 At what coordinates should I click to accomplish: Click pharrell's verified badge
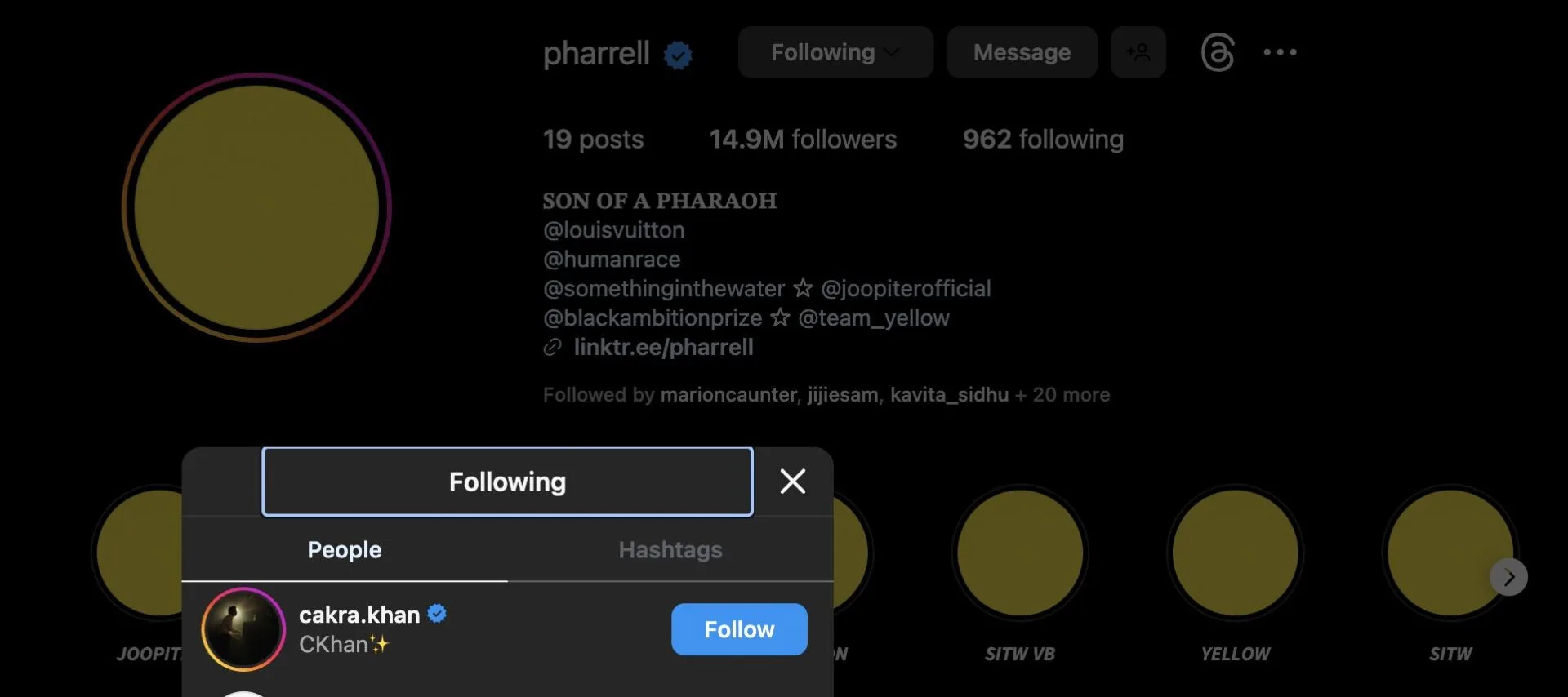pyautogui.click(x=678, y=55)
